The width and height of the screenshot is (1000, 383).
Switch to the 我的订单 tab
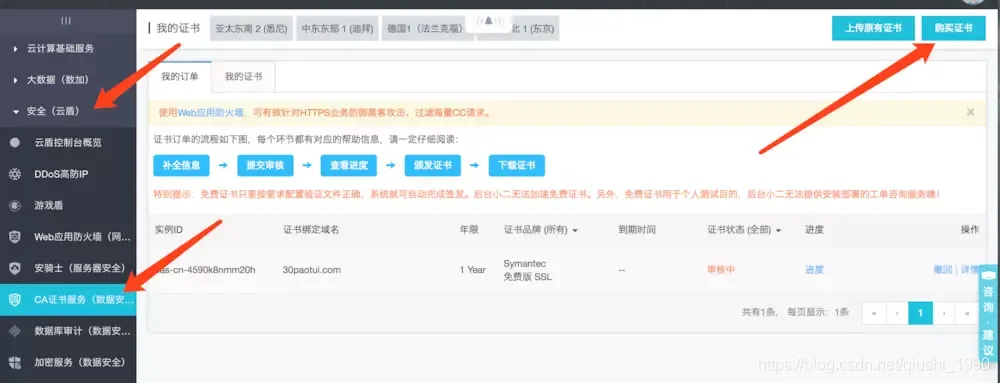[180, 76]
